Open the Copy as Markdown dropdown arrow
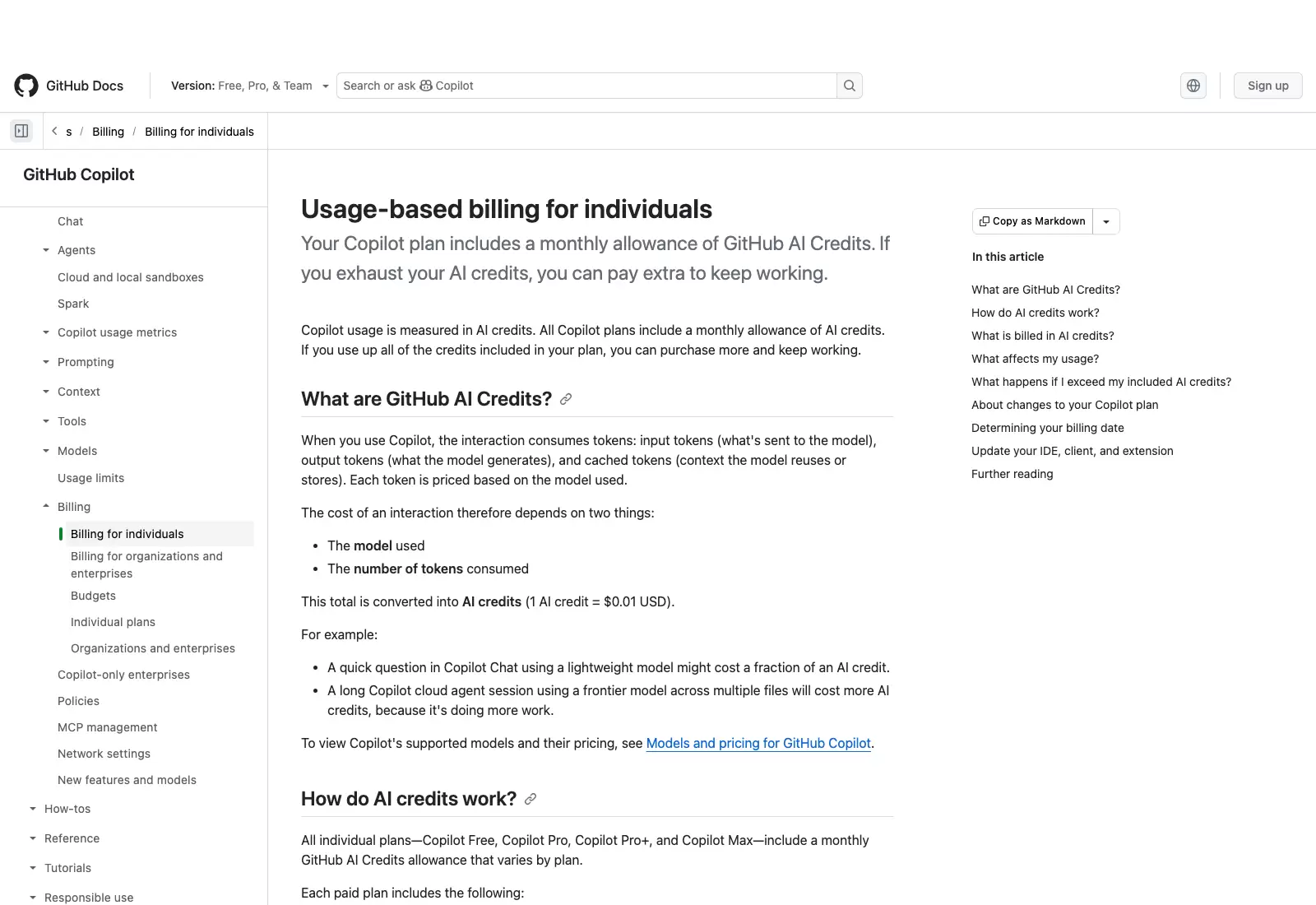 (1106, 221)
